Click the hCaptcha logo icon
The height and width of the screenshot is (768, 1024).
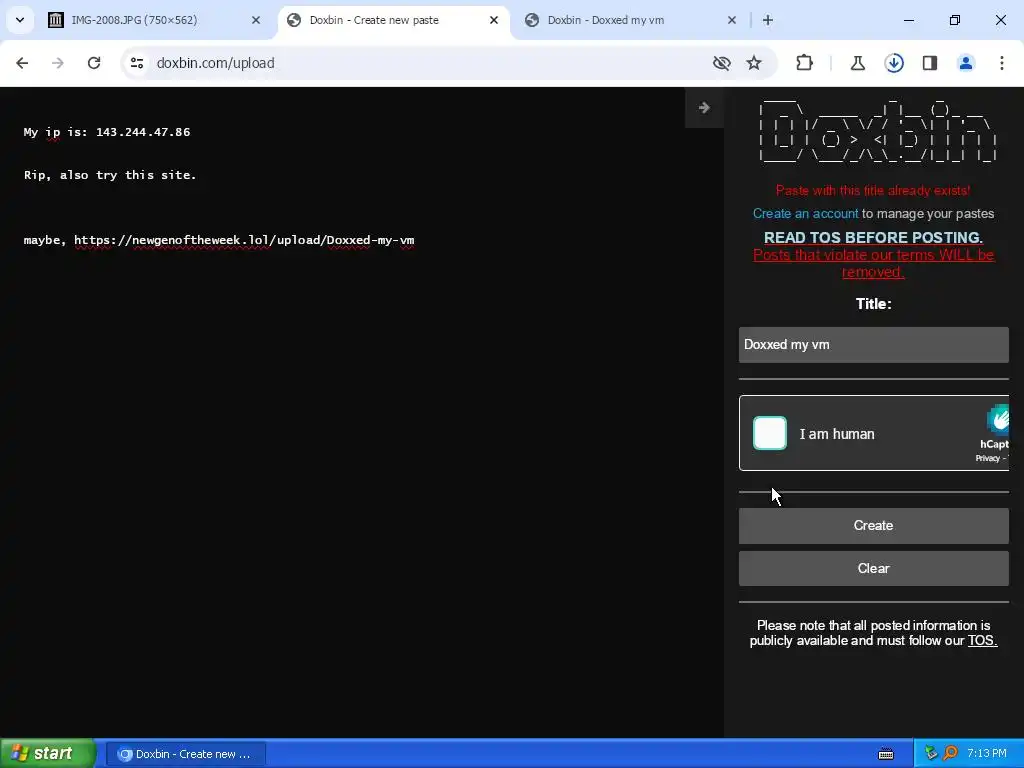point(999,419)
